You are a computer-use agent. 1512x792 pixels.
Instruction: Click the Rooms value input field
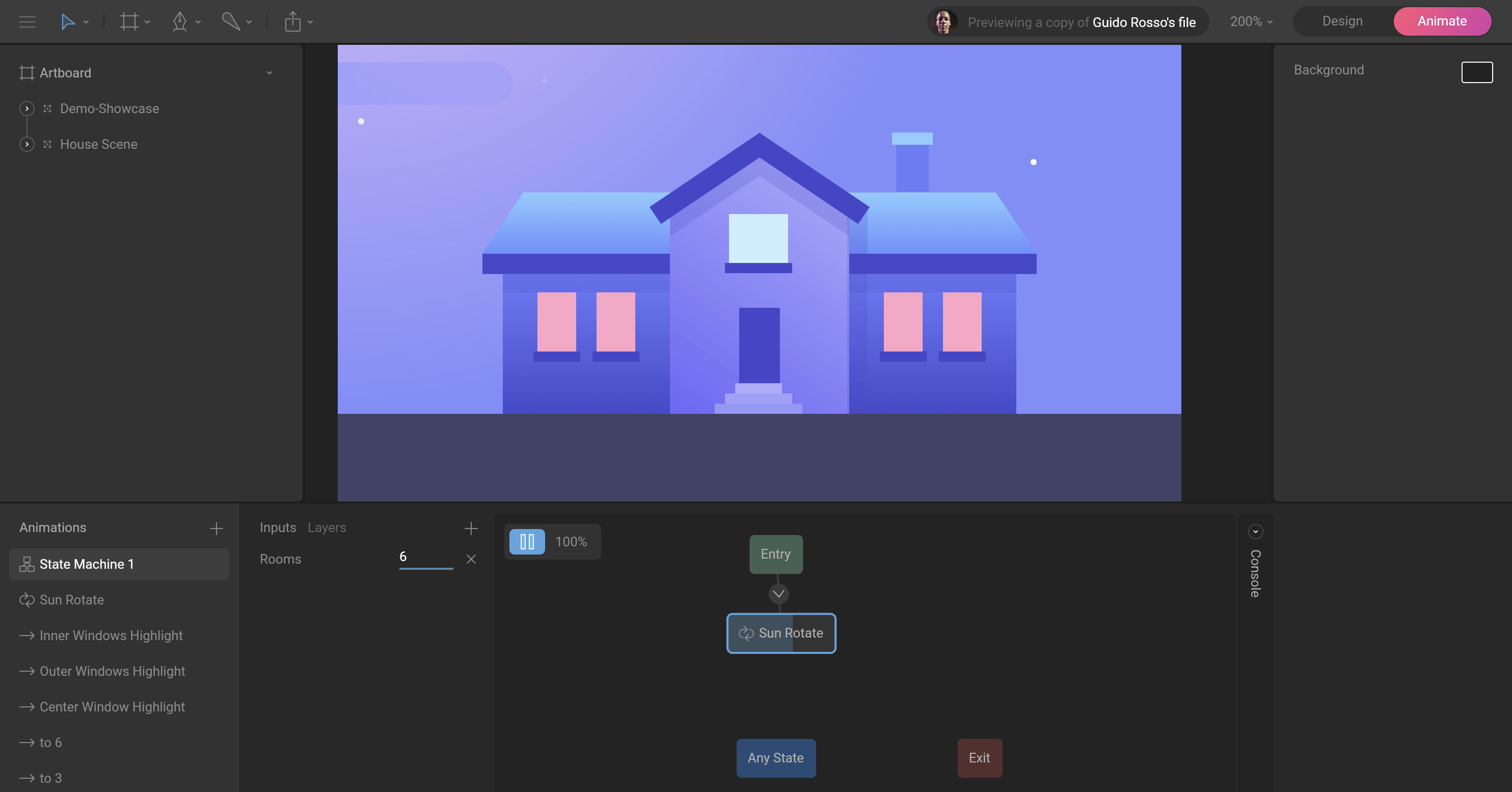click(425, 557)
